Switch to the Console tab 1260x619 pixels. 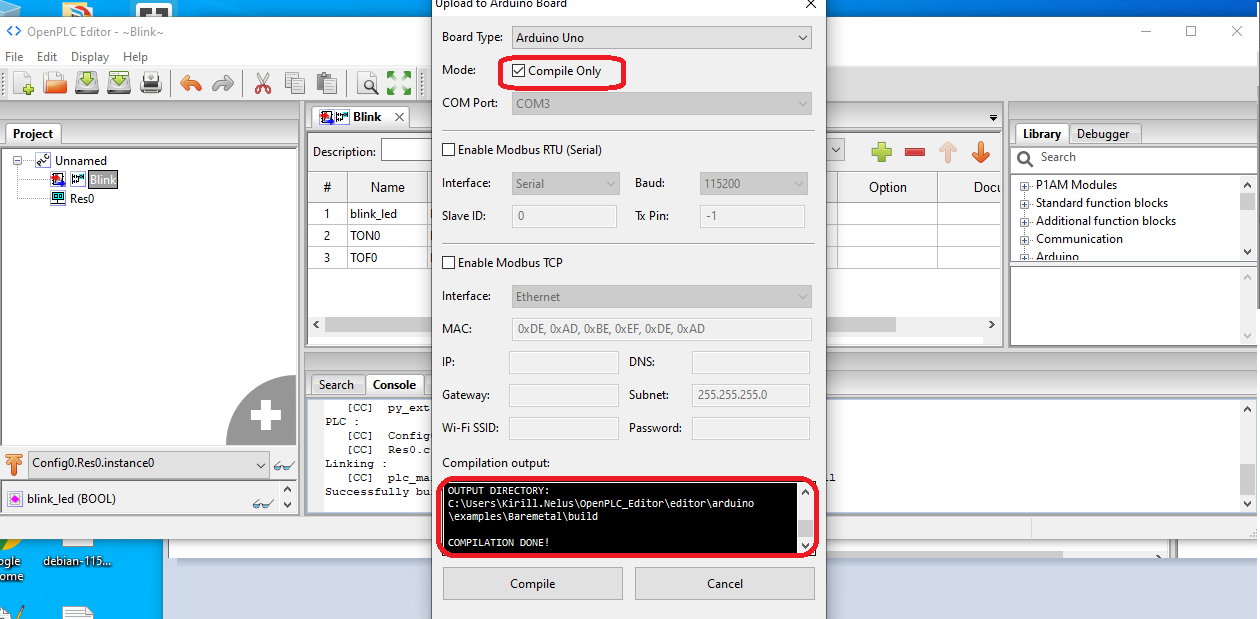(x=394, y=385)
